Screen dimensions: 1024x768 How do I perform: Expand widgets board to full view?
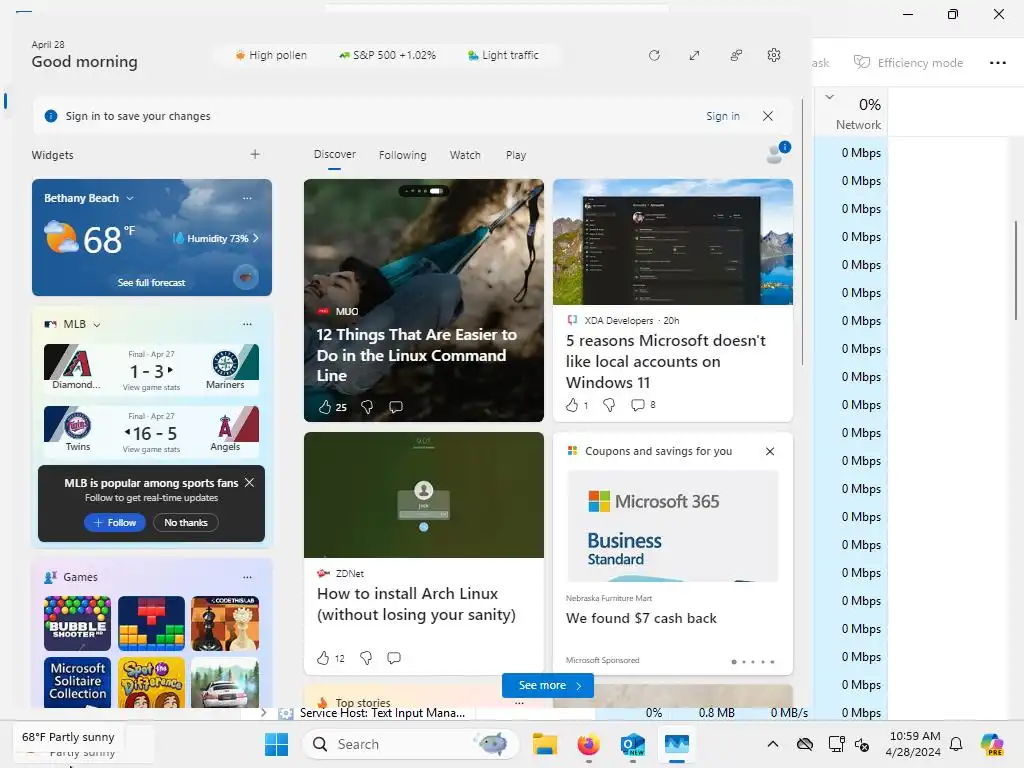(694, 56)
